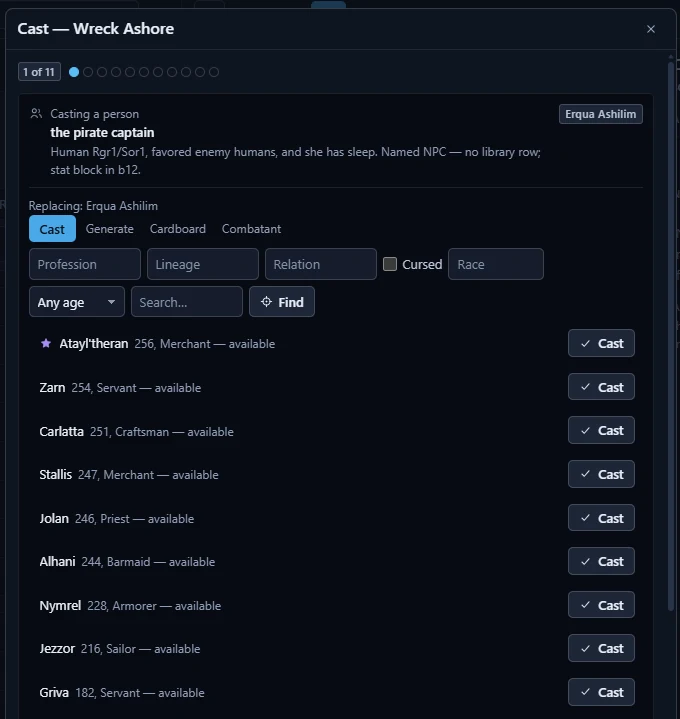This screenshot has width=680, height=719.
Task: Click the crosshair icon on Find button
Action: coord(266,302)
